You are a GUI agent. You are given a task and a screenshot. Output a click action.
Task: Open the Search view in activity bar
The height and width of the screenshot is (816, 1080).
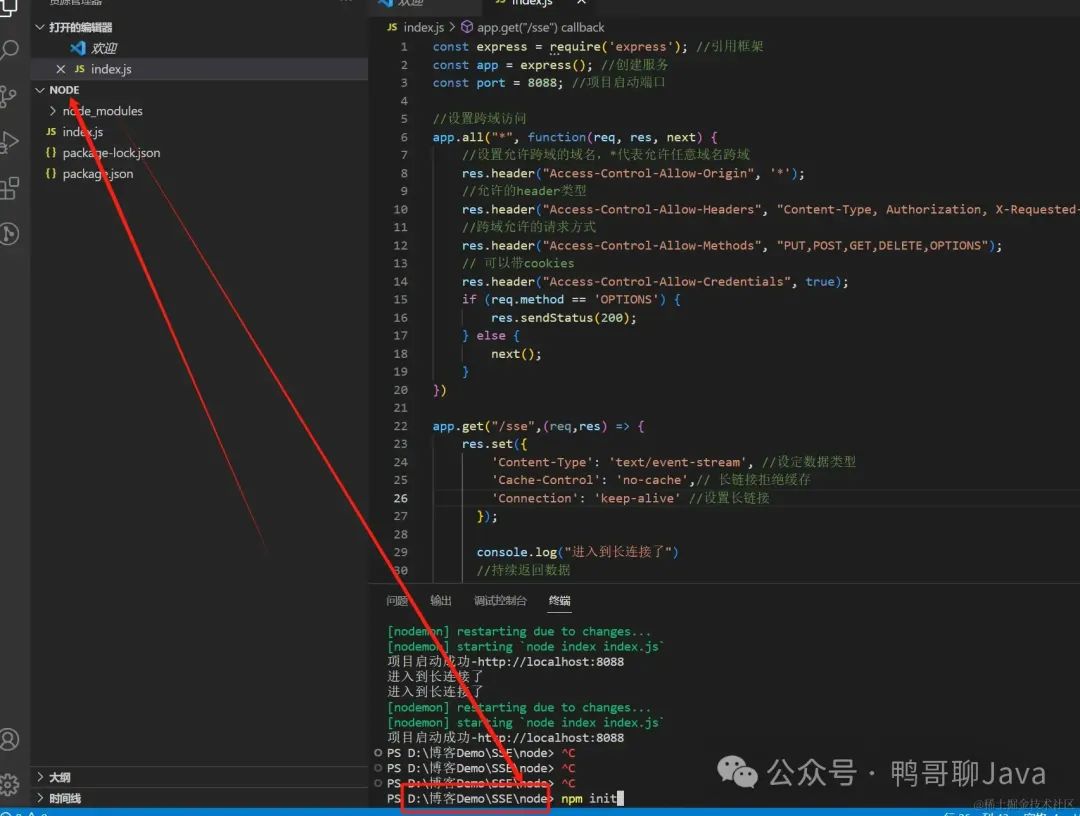pos(9,50)
